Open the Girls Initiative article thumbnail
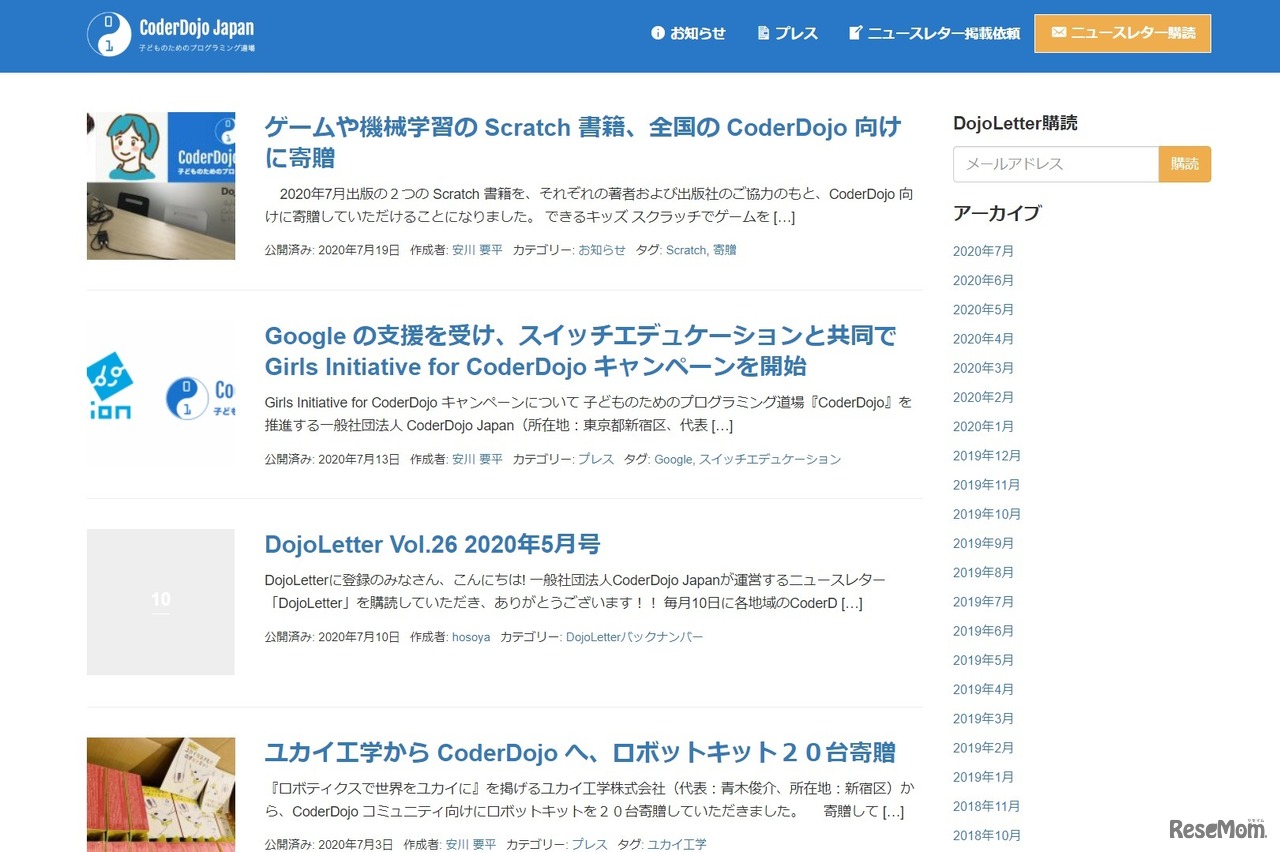 [x=161, y=393]
